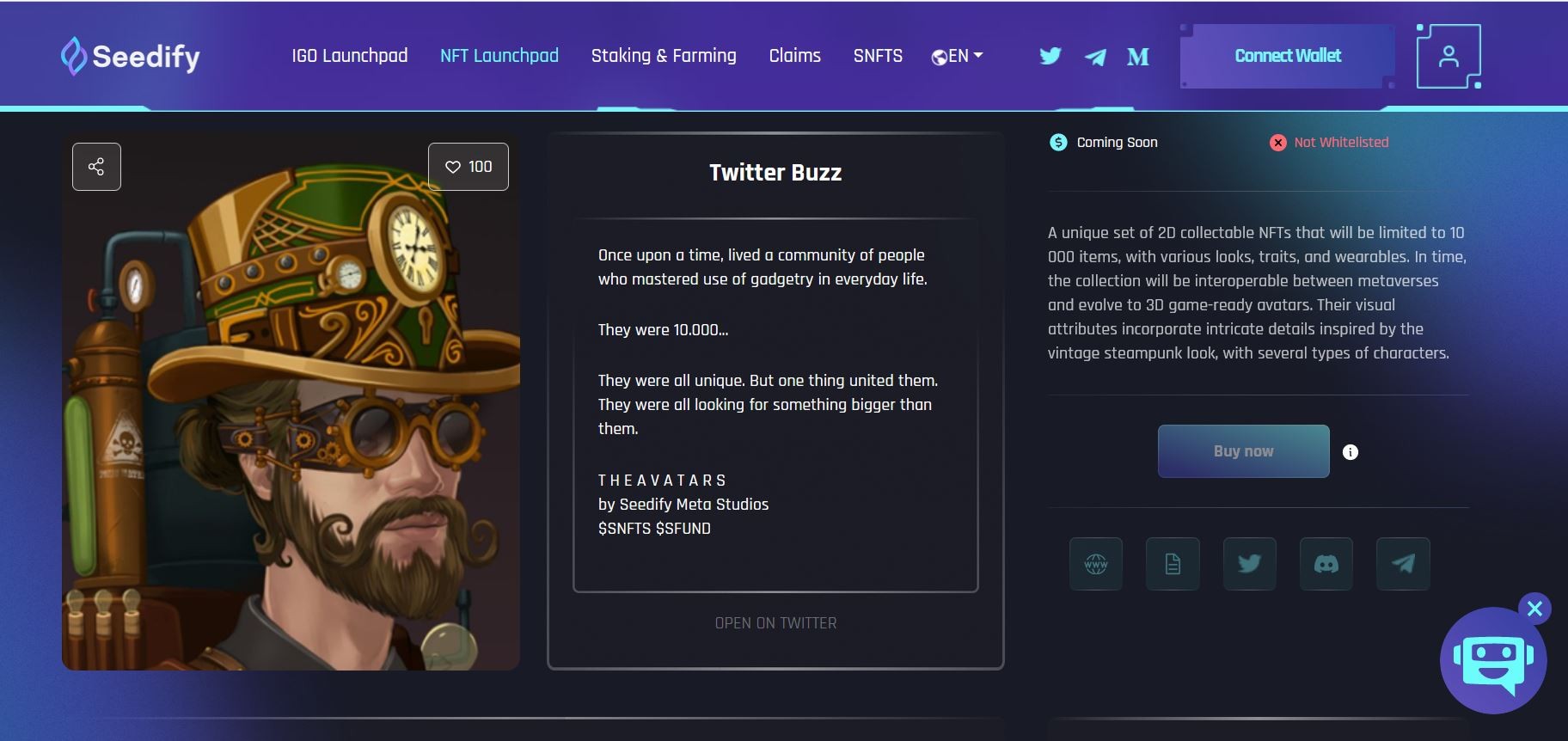This screenshot has height=741, width=1568.
Task: Go to the NFT Launchpad tab
Action: point(499,56)
